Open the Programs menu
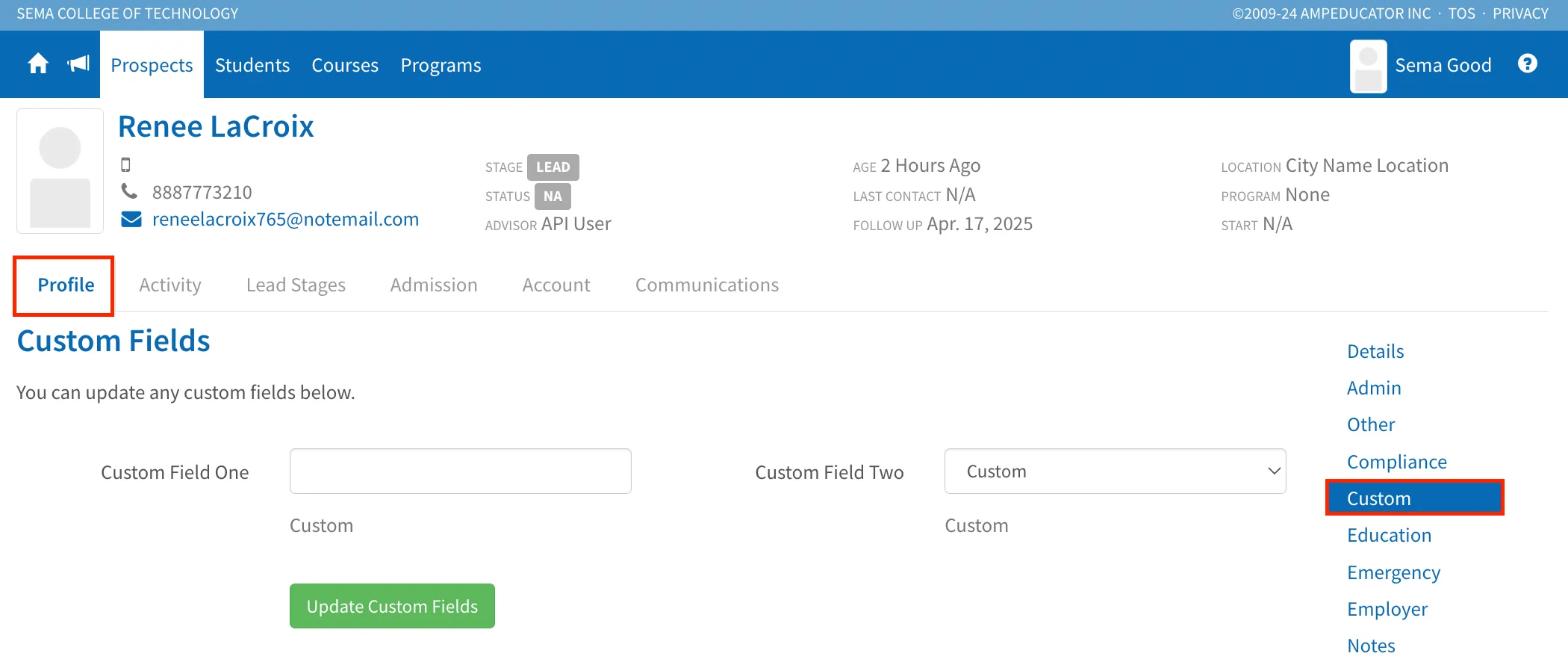Image resolution: width=1568 pixels, height=662 pixels. (441, 65)
